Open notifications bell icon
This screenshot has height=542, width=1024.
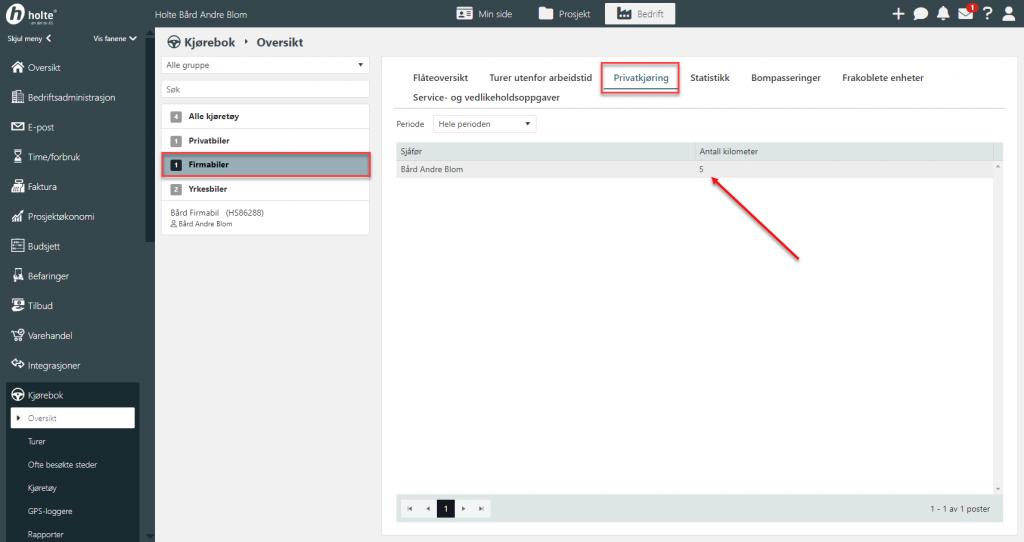(943, 14)
